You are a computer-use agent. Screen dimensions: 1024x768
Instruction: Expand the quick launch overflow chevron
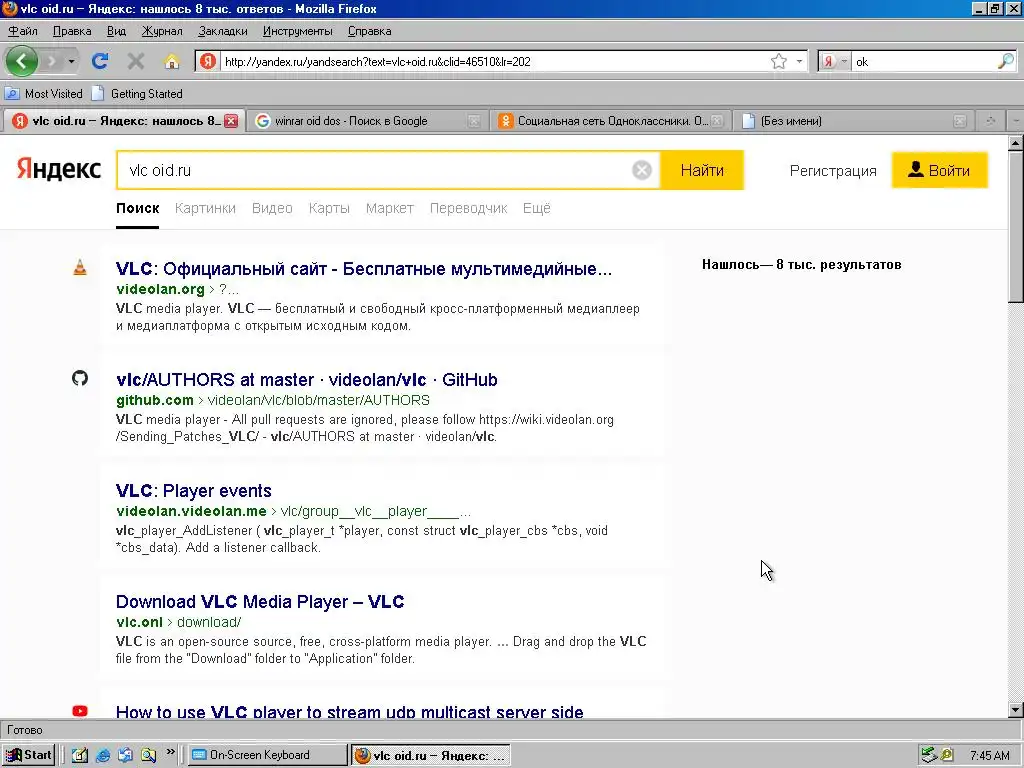click(x=170, y=753)
